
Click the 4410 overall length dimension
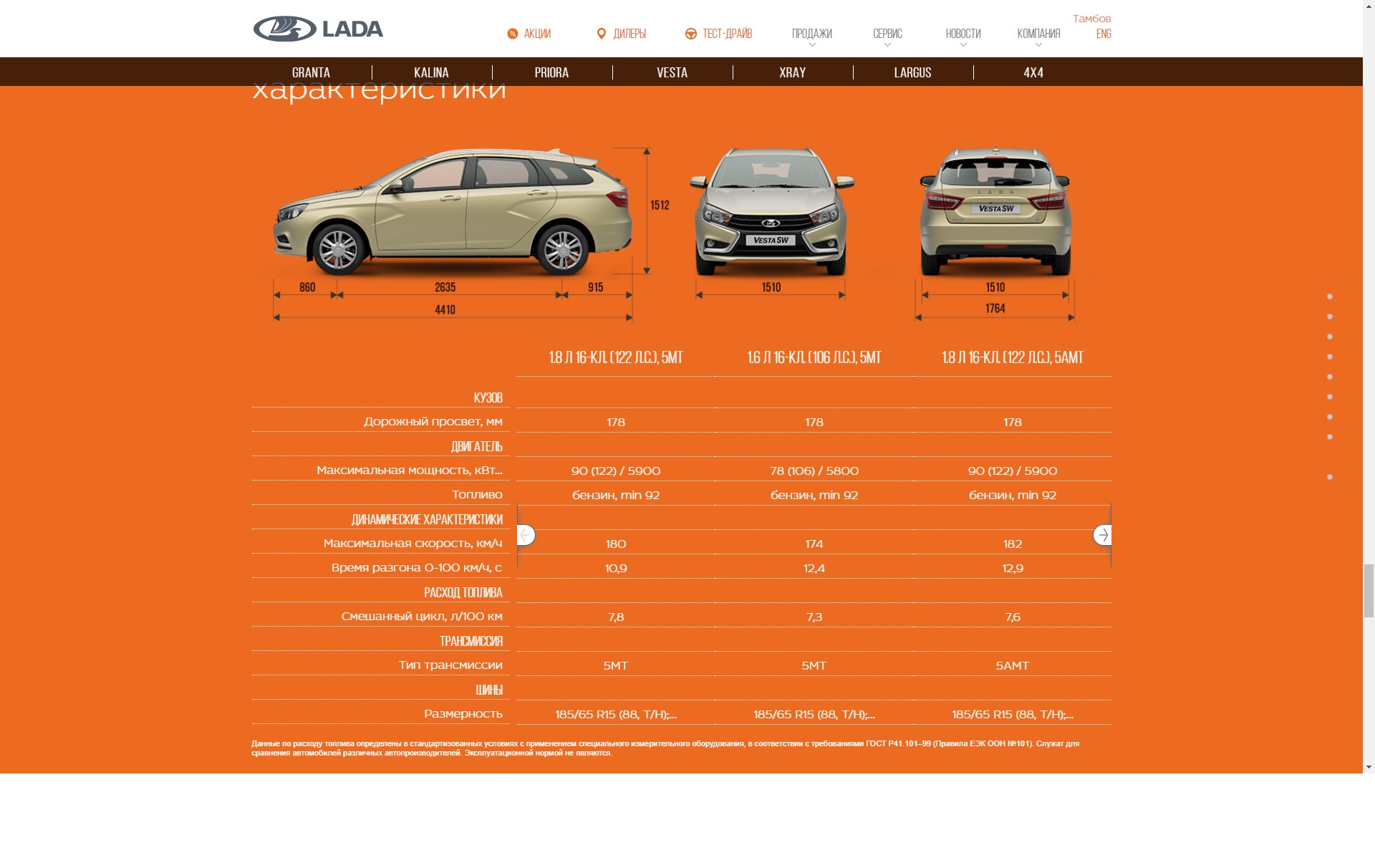[445, 309]
